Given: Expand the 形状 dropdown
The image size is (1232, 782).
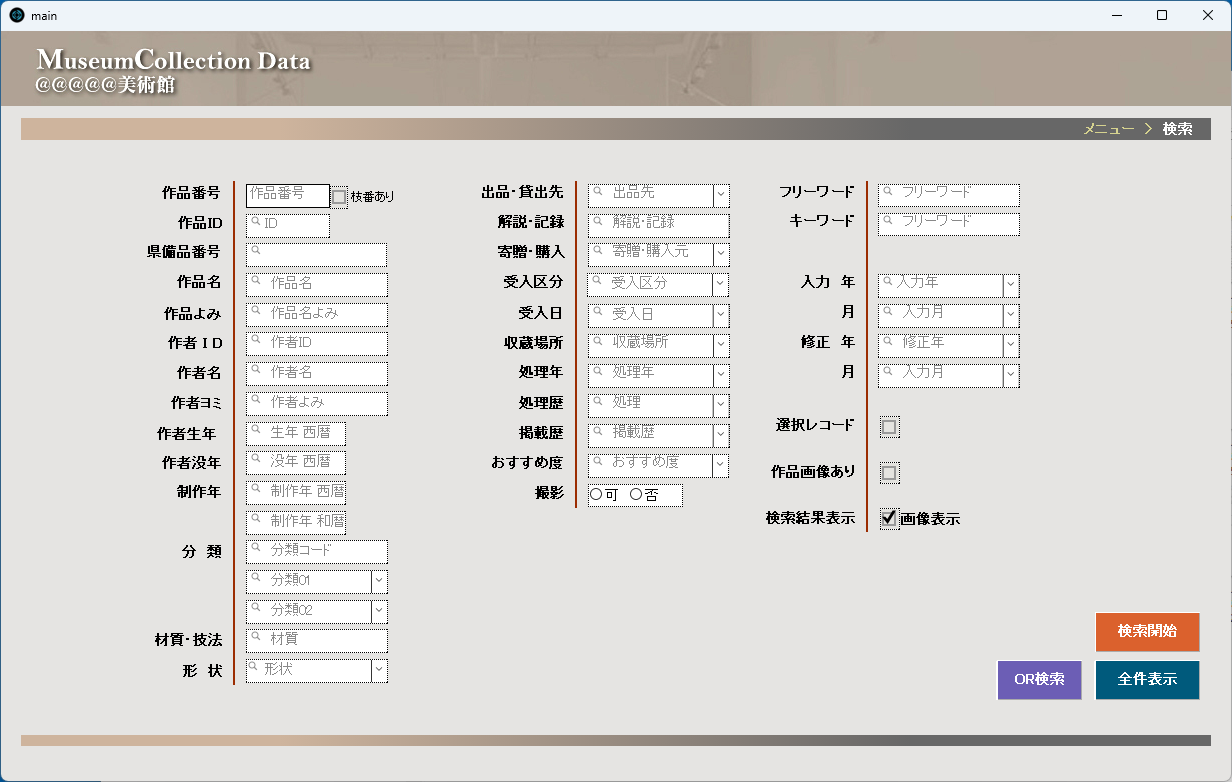Looking at the screenshot, I should [x=379, y=670].
